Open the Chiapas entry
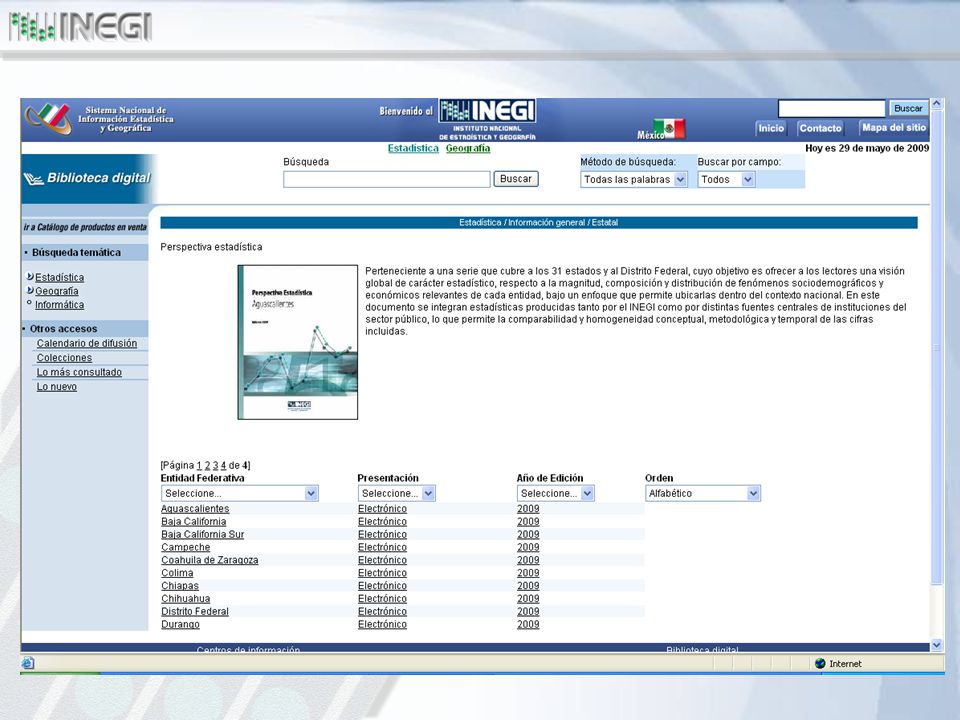 coord(180,586)
